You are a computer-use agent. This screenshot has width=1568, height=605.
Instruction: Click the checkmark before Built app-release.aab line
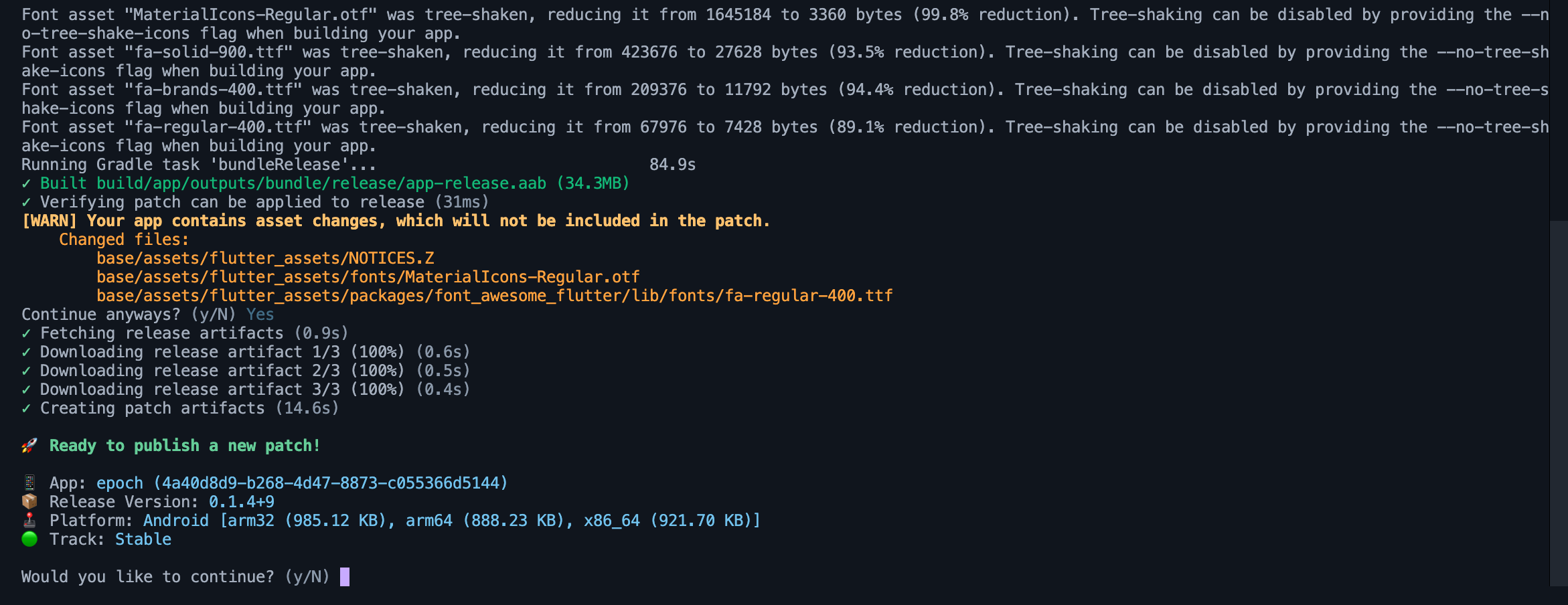click(x=26, y=183)
